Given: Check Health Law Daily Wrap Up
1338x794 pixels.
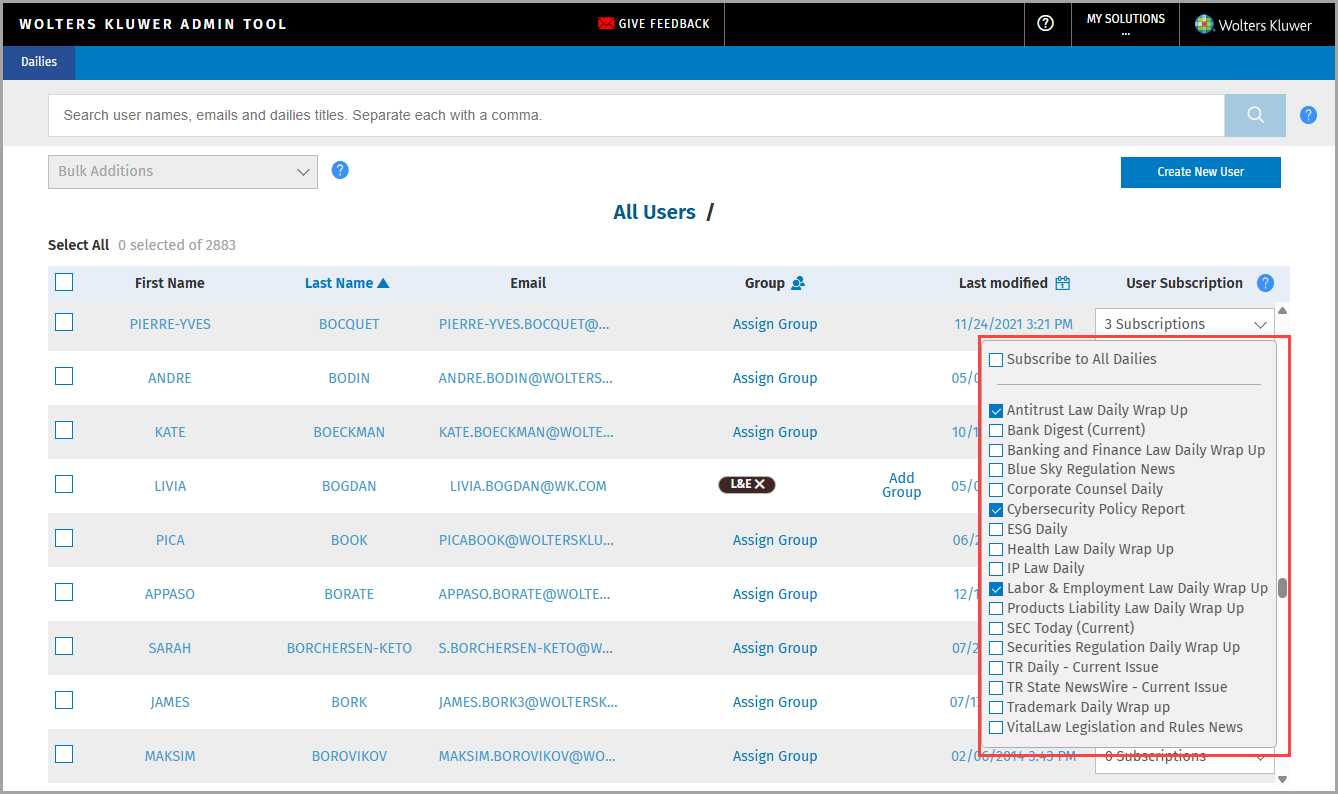Looking at the screenshot, I should (996, 550).
